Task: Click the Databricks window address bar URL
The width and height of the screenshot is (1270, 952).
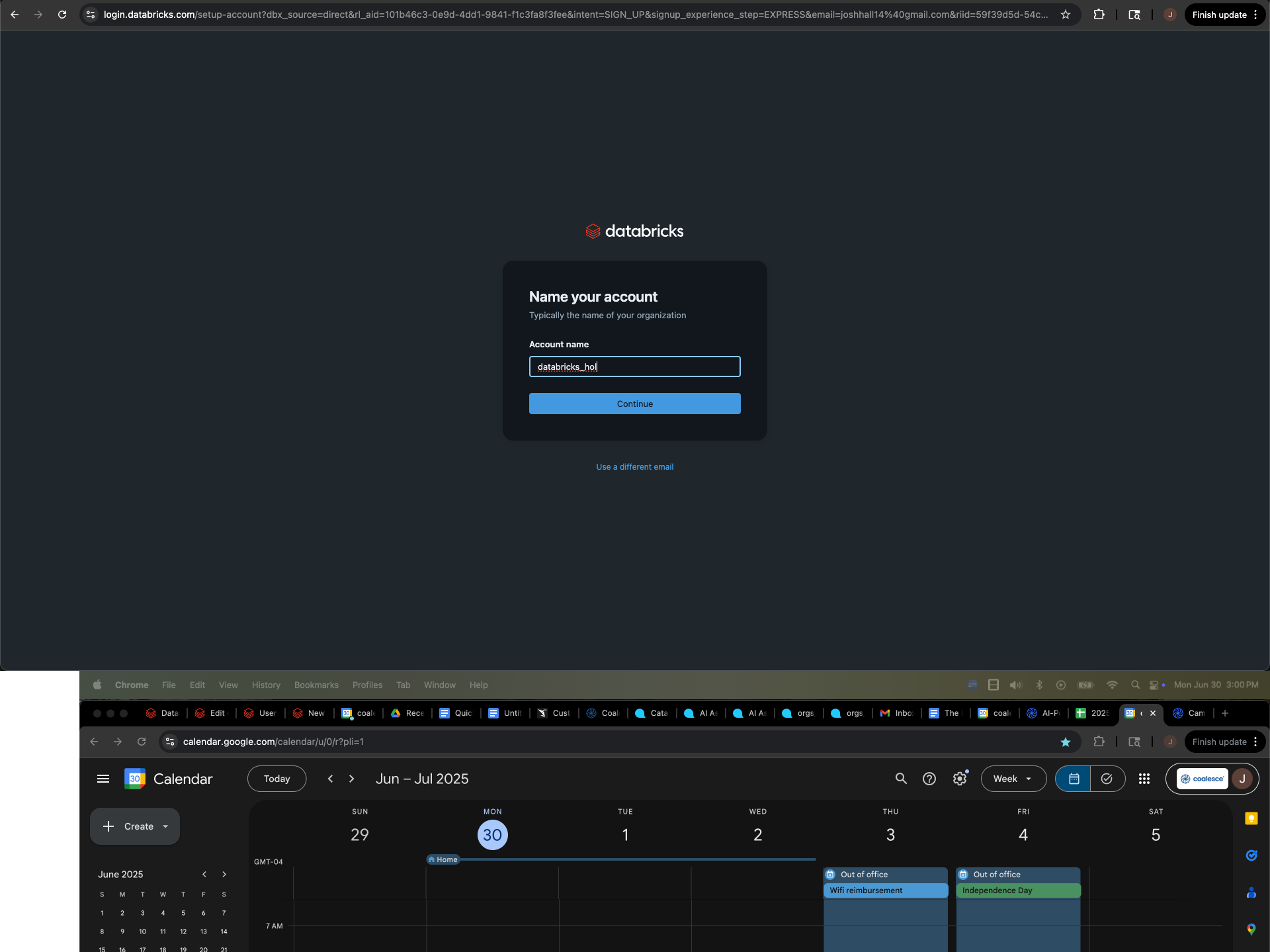Action: coord(575,15)
